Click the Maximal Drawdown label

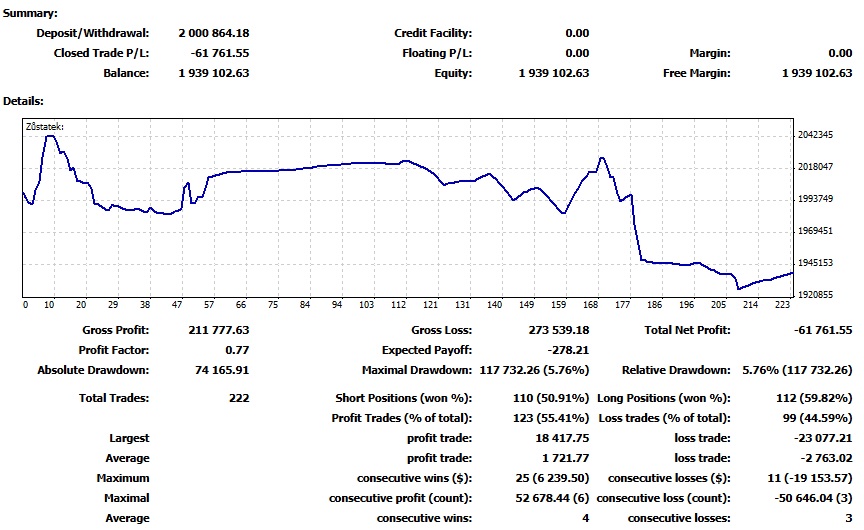coord(417,370)
